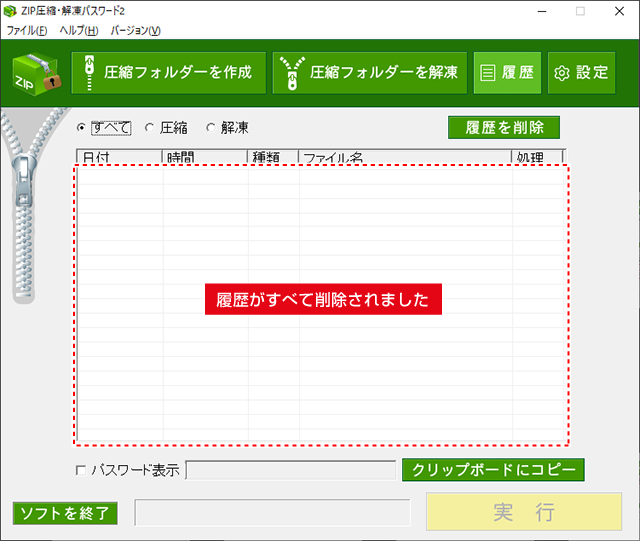The height and width of the screenshot is (541, 640).
Task: Click the password display text field
Action: pos(291,470)
